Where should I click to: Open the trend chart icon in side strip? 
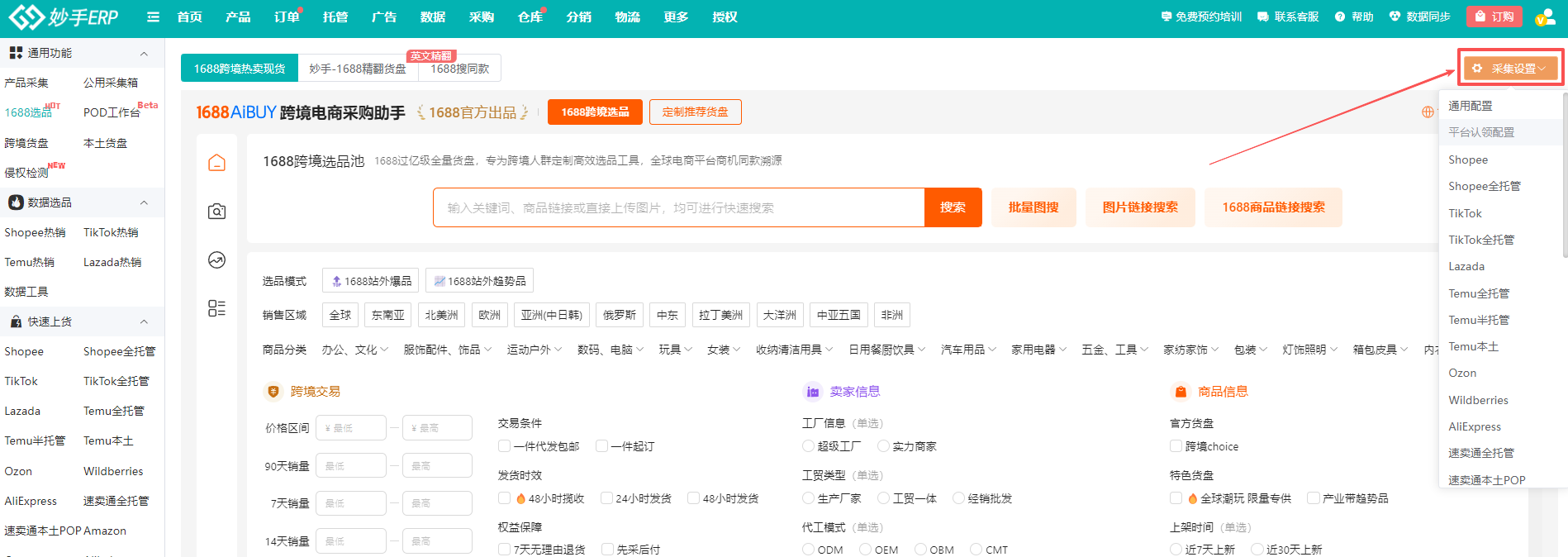point(216,260)
